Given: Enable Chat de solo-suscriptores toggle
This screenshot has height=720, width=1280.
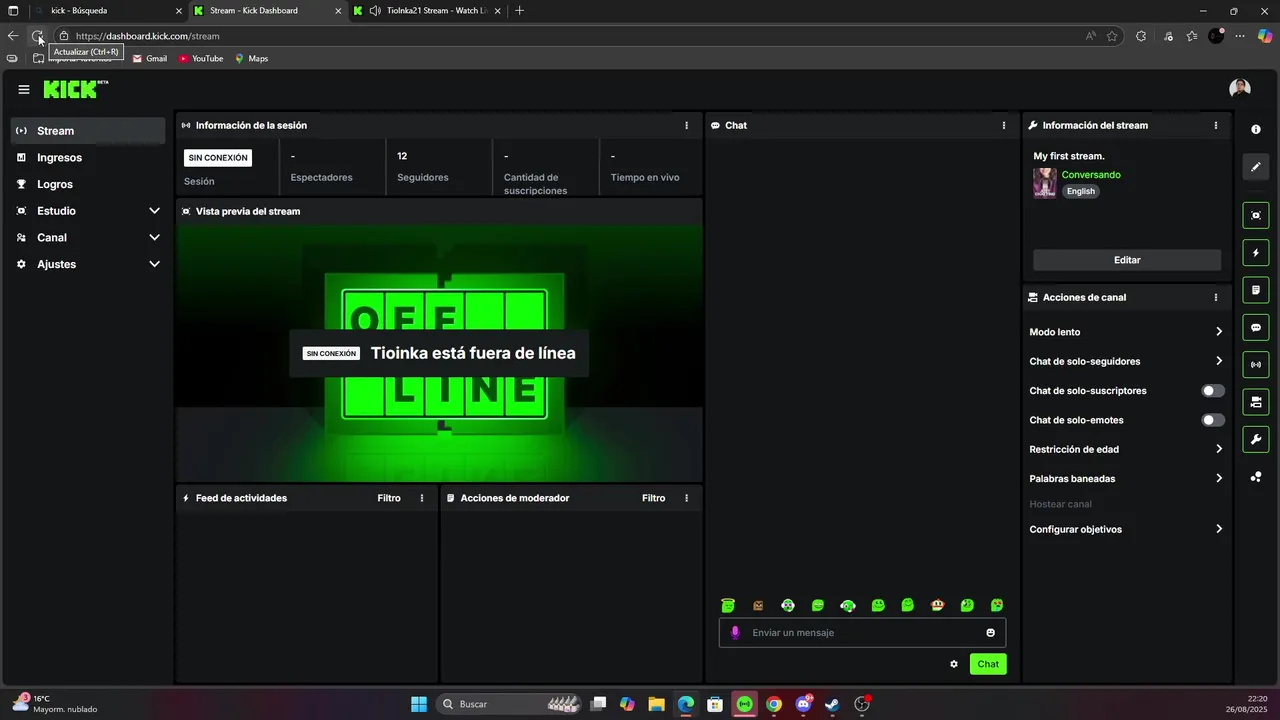Looking at the screenshot, I should click(x=1212, y=391).
